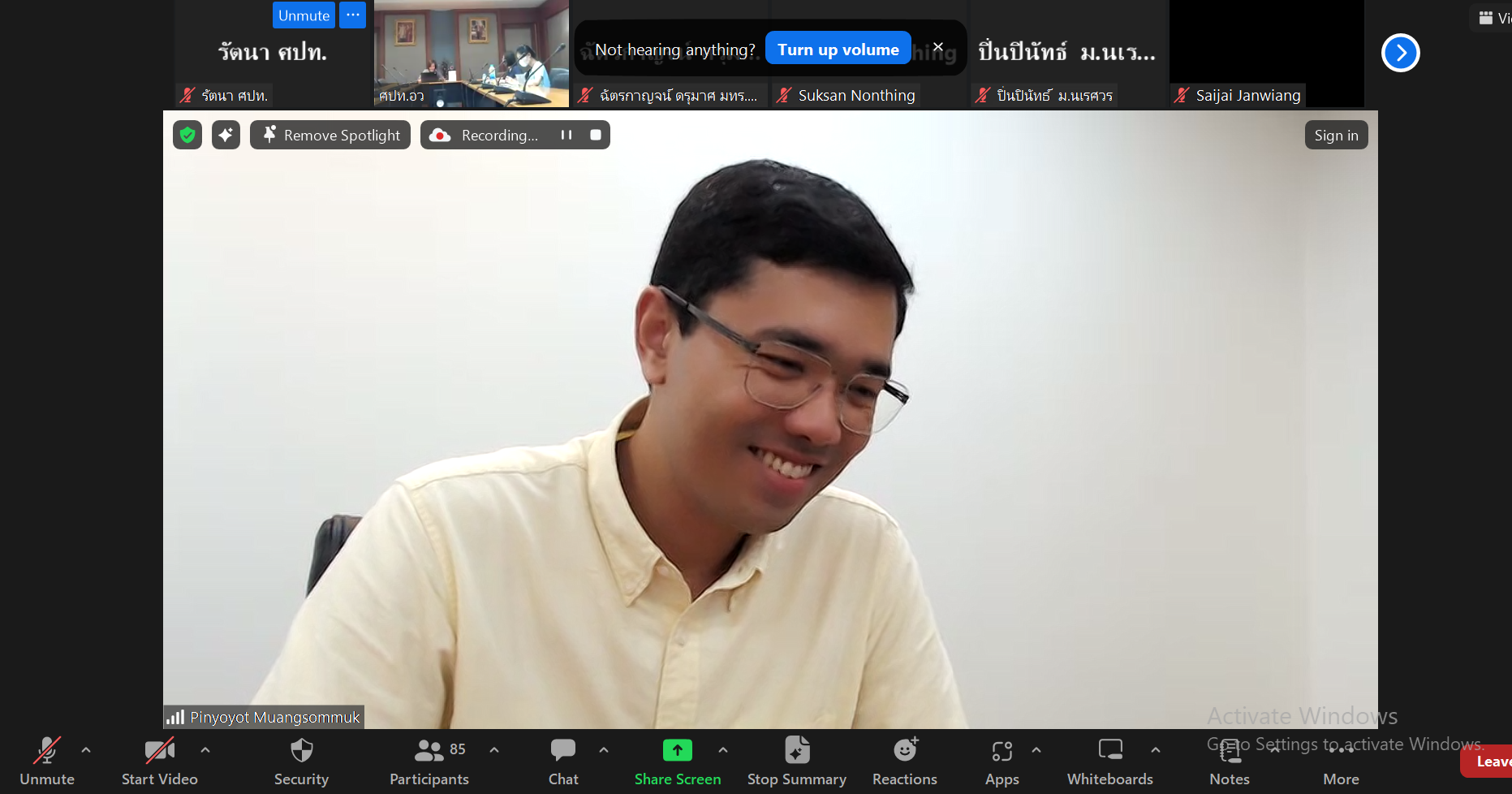This screenshot has height=794, width=1512.
Task: Open the AI Companion sparkle icon
Action: coord(226,135)
